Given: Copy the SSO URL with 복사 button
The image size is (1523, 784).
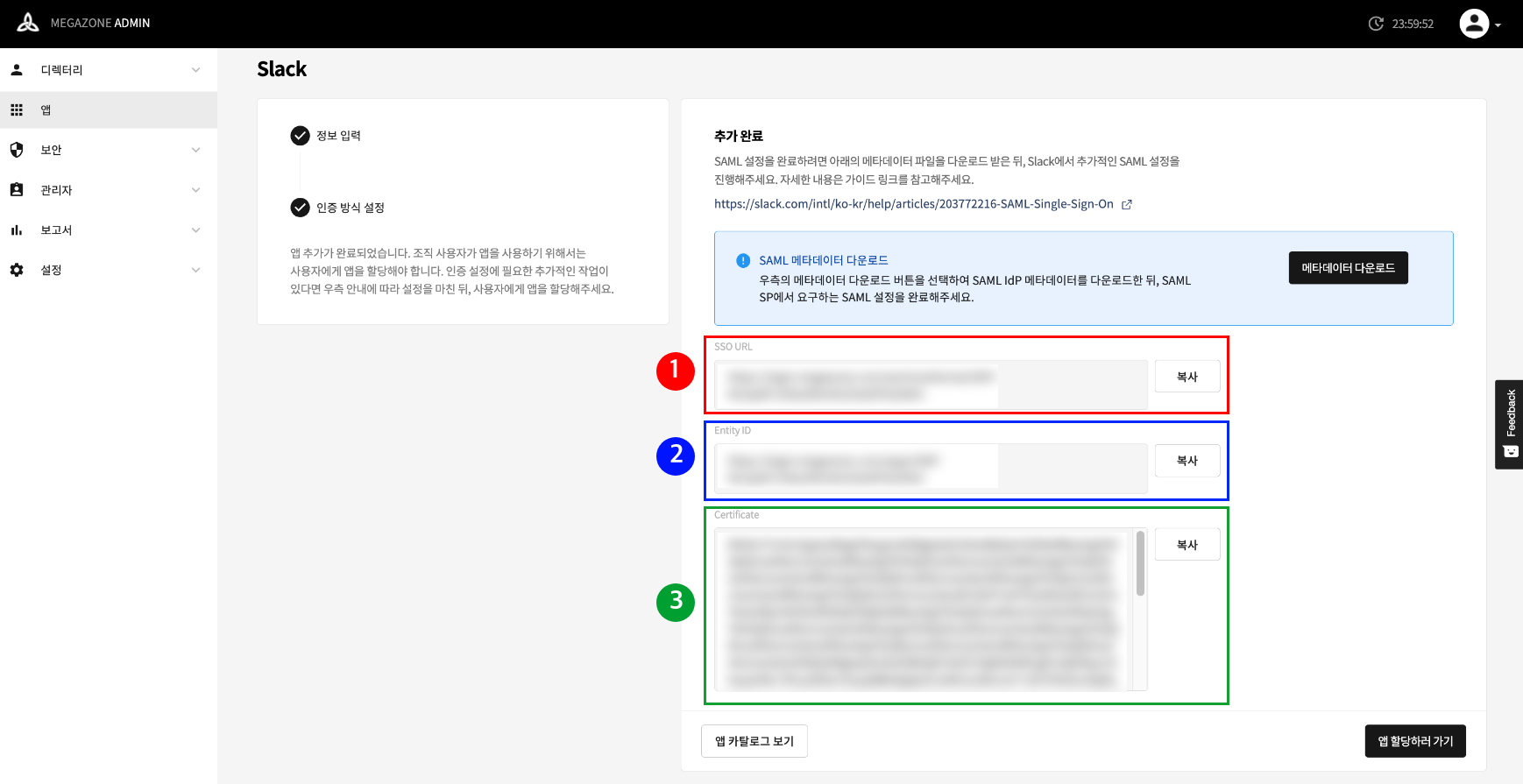Looking at the screenshot, I should (x=1187, y=377).
